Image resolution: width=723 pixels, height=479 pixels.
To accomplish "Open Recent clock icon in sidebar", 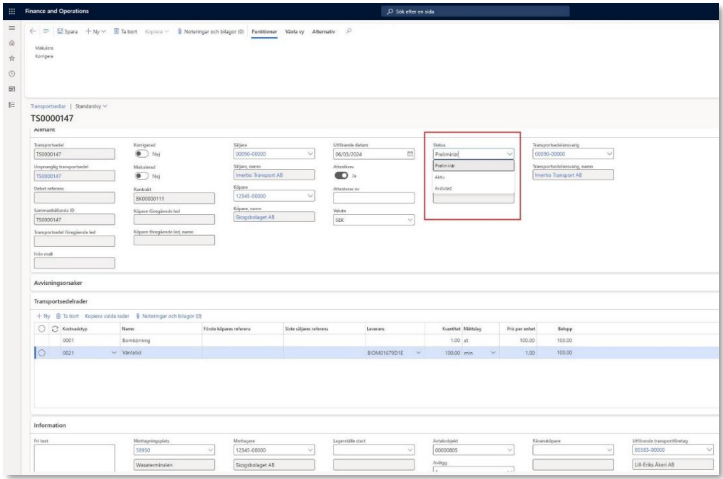I will coord(9,74).
